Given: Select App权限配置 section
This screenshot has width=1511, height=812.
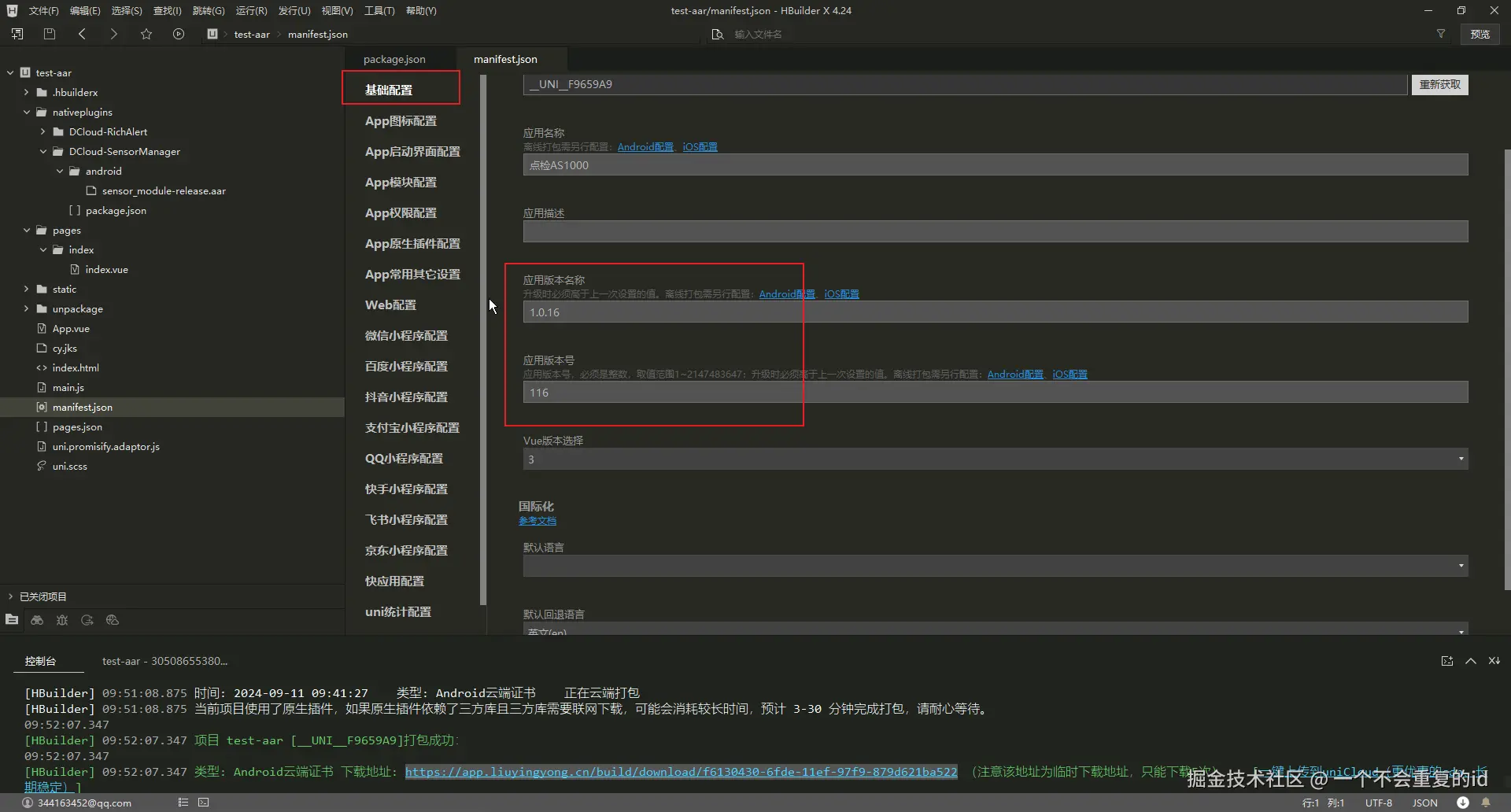Looking at the screenshot, I should (x=401, y=212).
